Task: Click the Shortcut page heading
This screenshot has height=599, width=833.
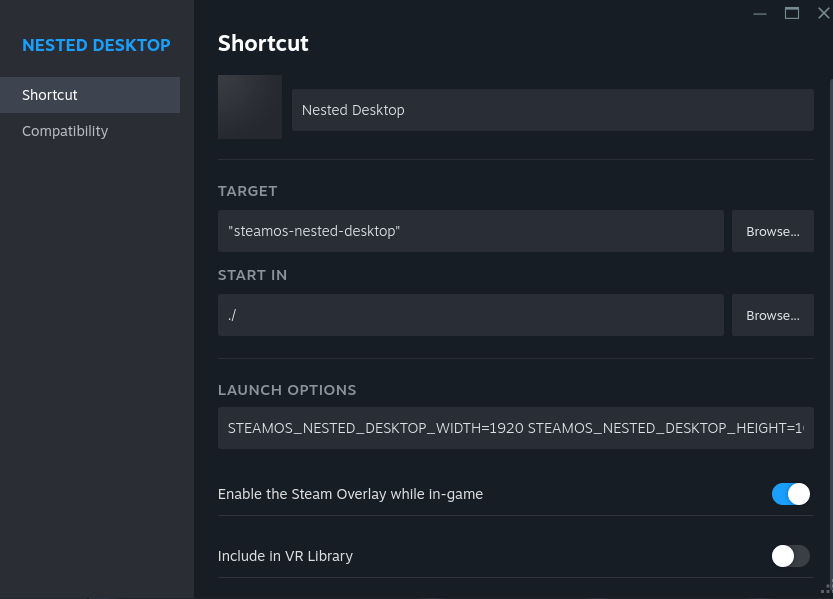Action: 263,43
